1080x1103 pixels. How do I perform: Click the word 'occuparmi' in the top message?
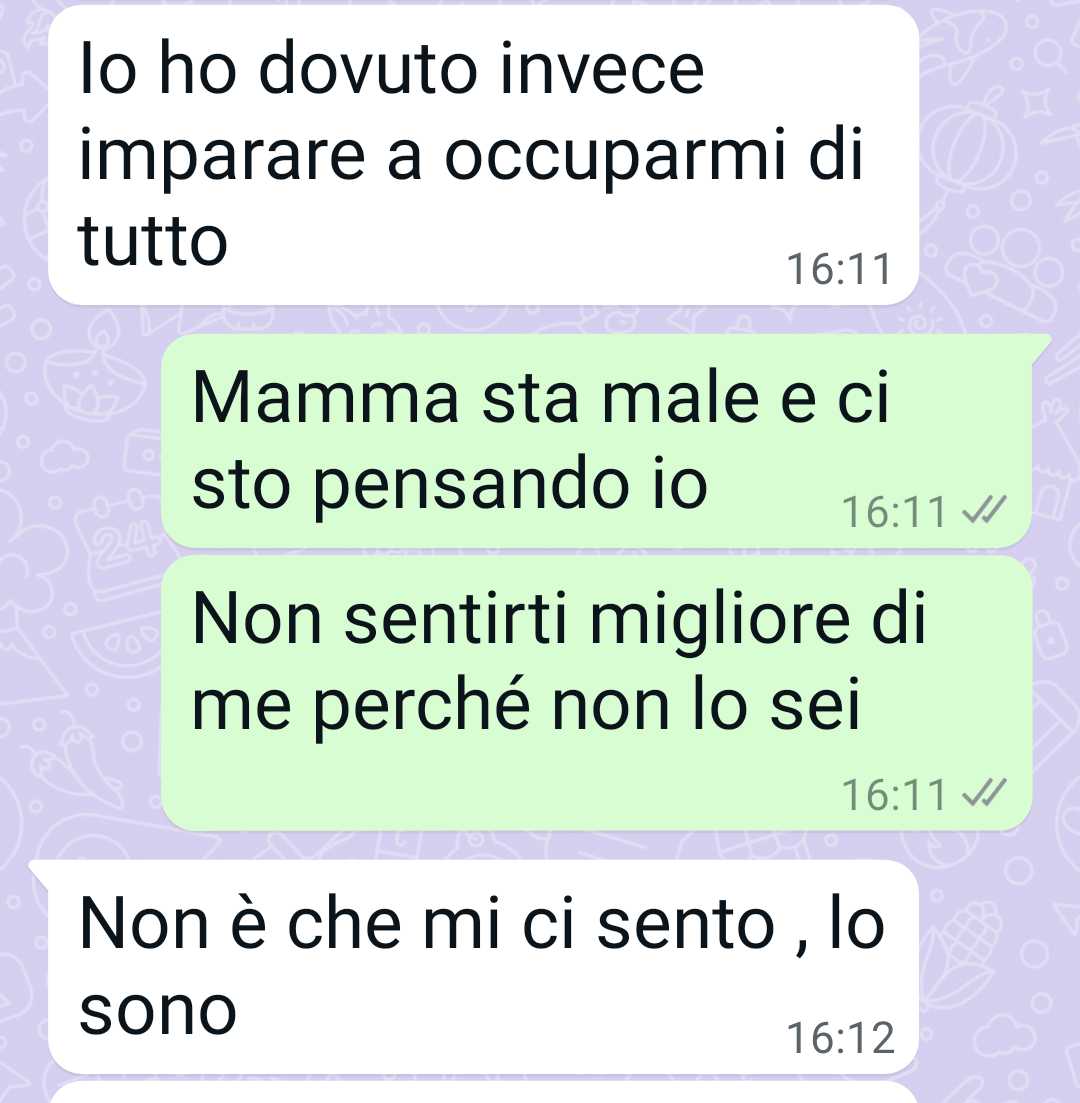(615, 155)
